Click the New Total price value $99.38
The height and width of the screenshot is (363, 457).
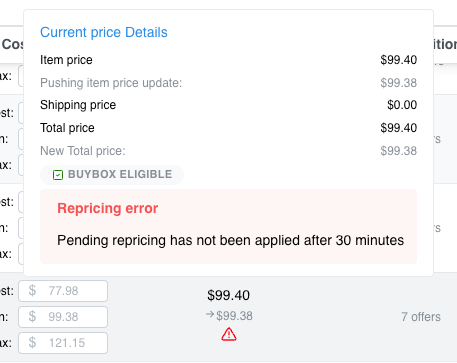pos(399,151)
